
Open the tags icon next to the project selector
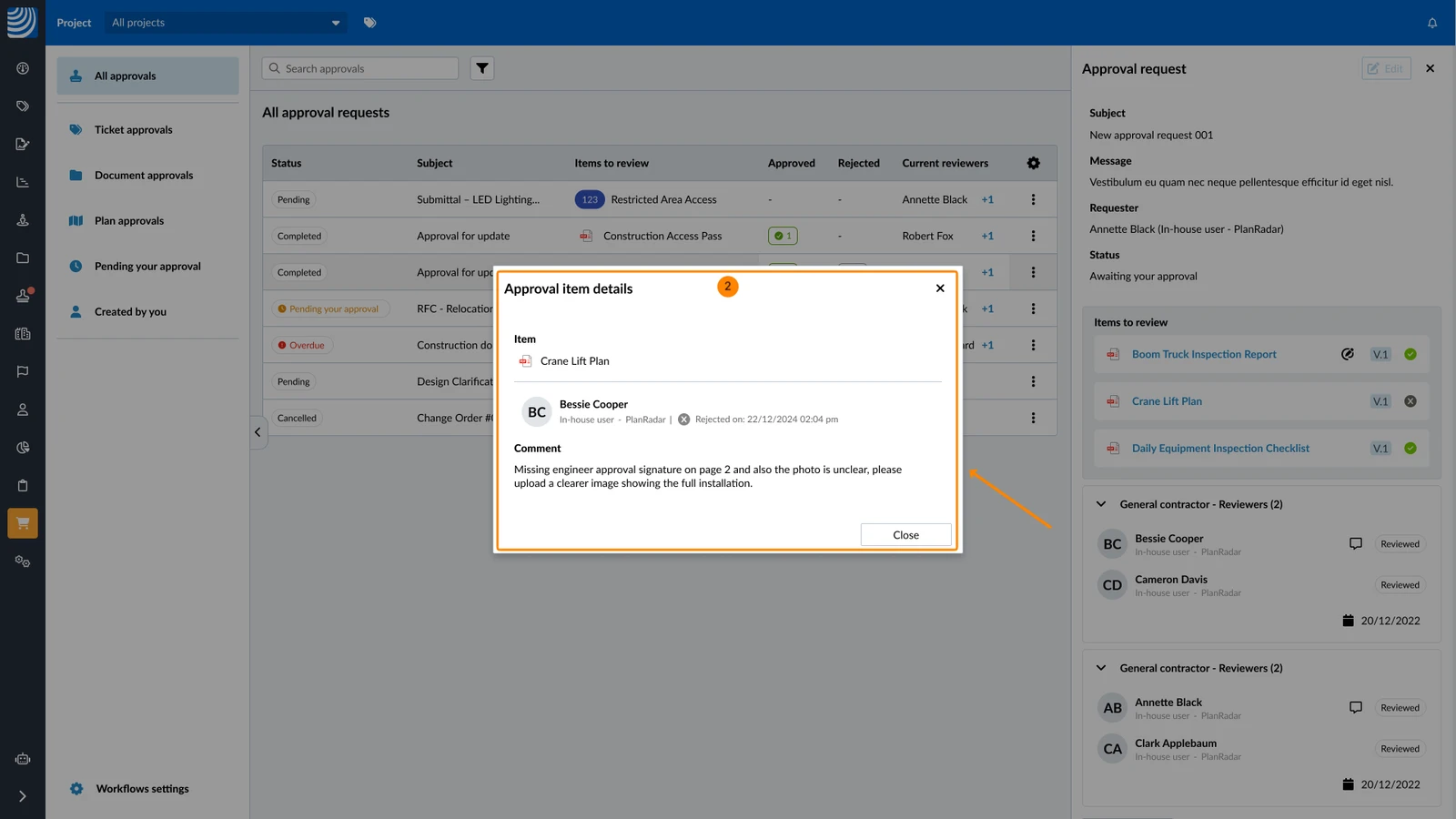tap(369, 23)
